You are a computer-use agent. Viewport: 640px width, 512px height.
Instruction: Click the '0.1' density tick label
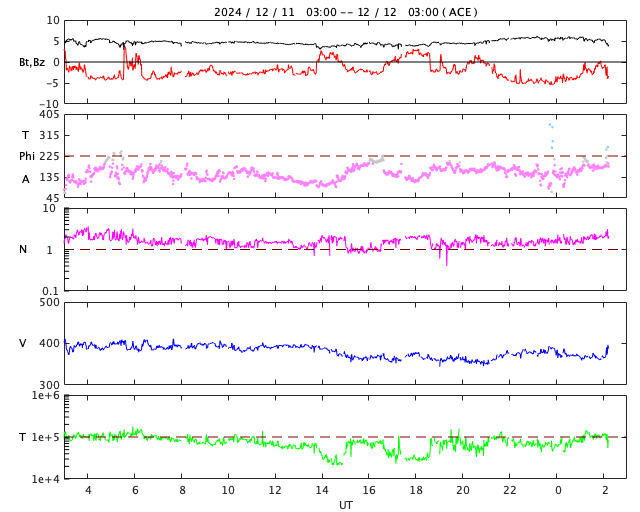pos(51,291)
